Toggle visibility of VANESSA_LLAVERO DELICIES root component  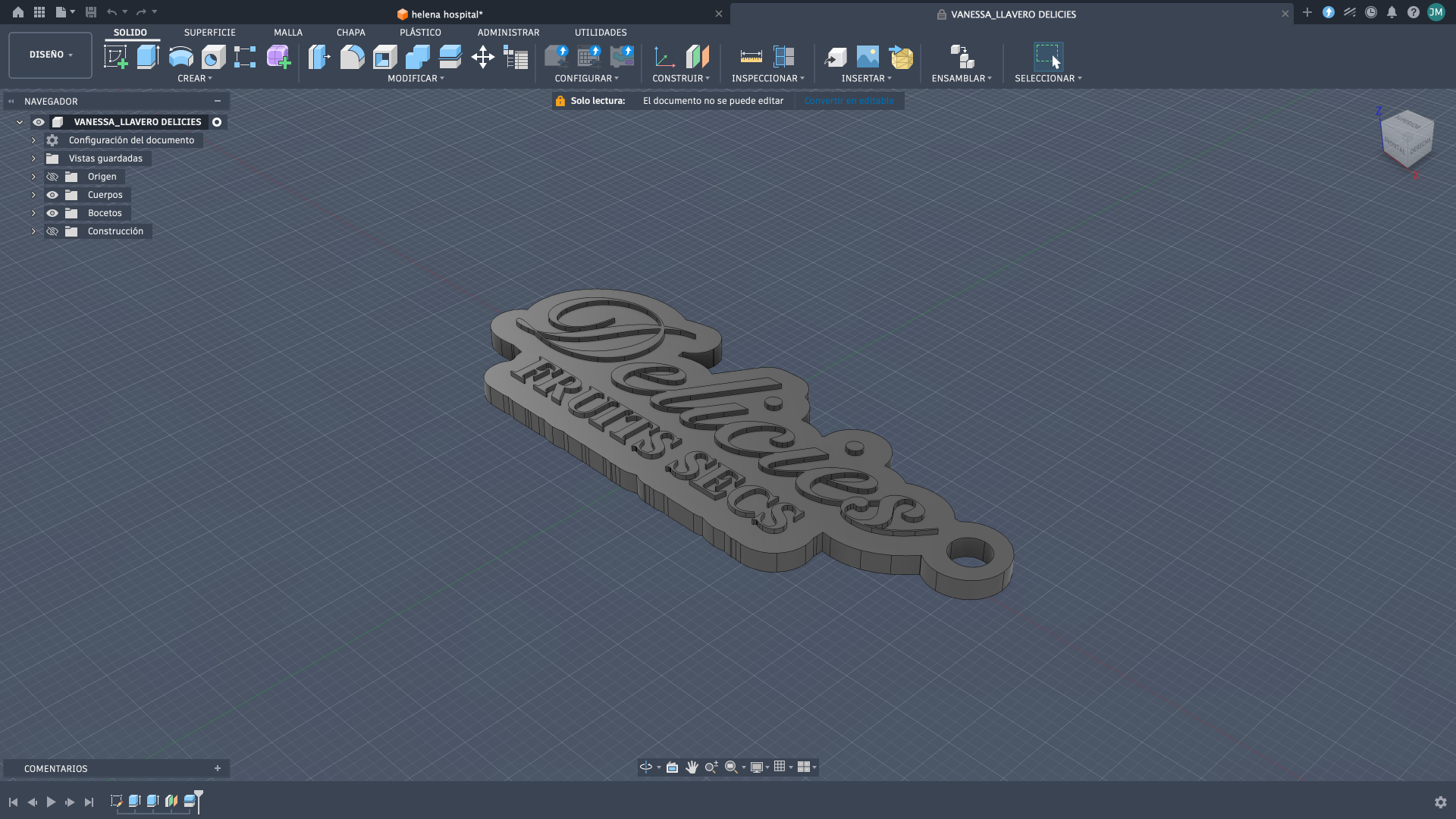(39, 122)
